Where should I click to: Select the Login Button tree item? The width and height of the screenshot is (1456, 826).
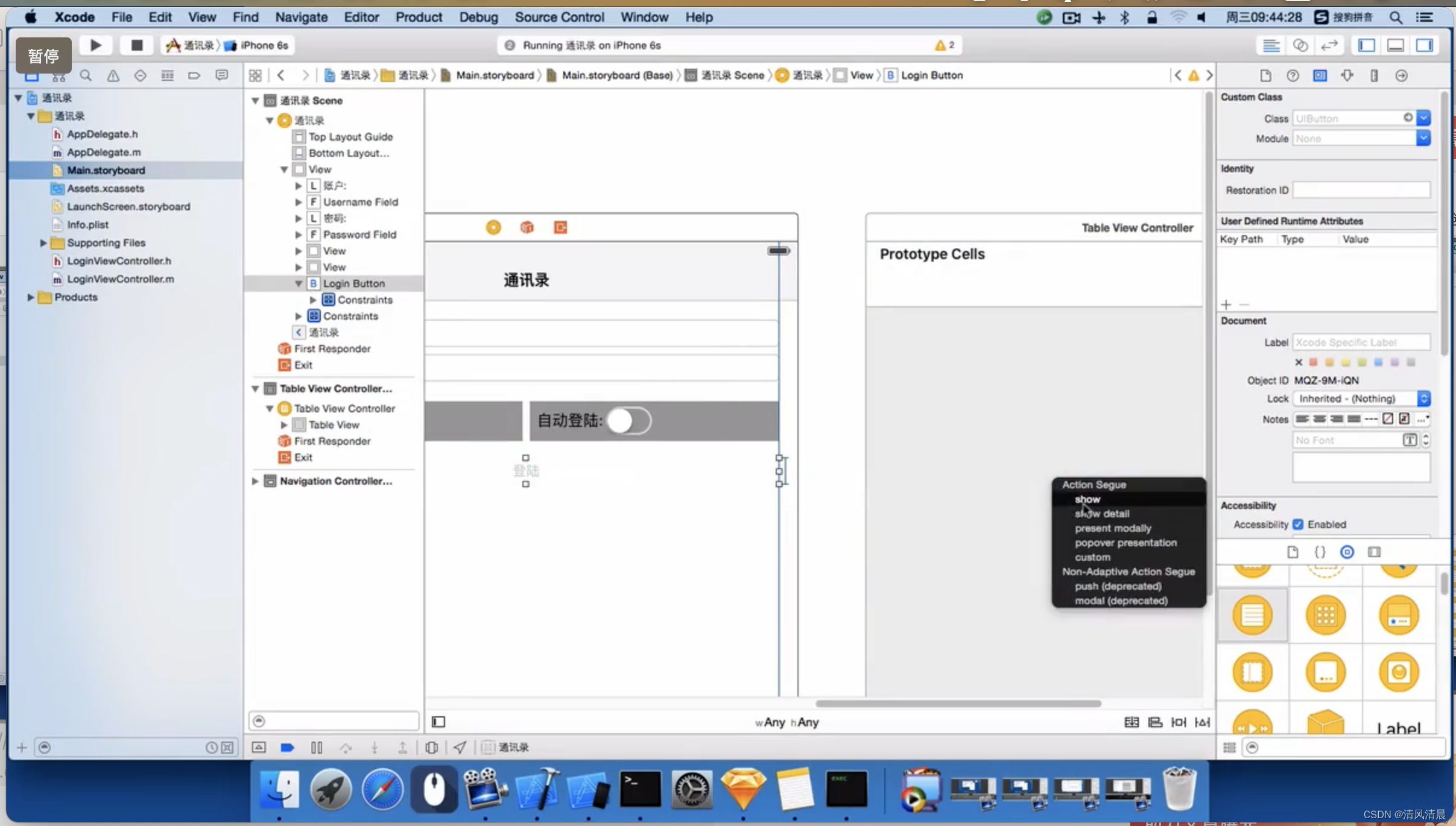tap(353, 283)
